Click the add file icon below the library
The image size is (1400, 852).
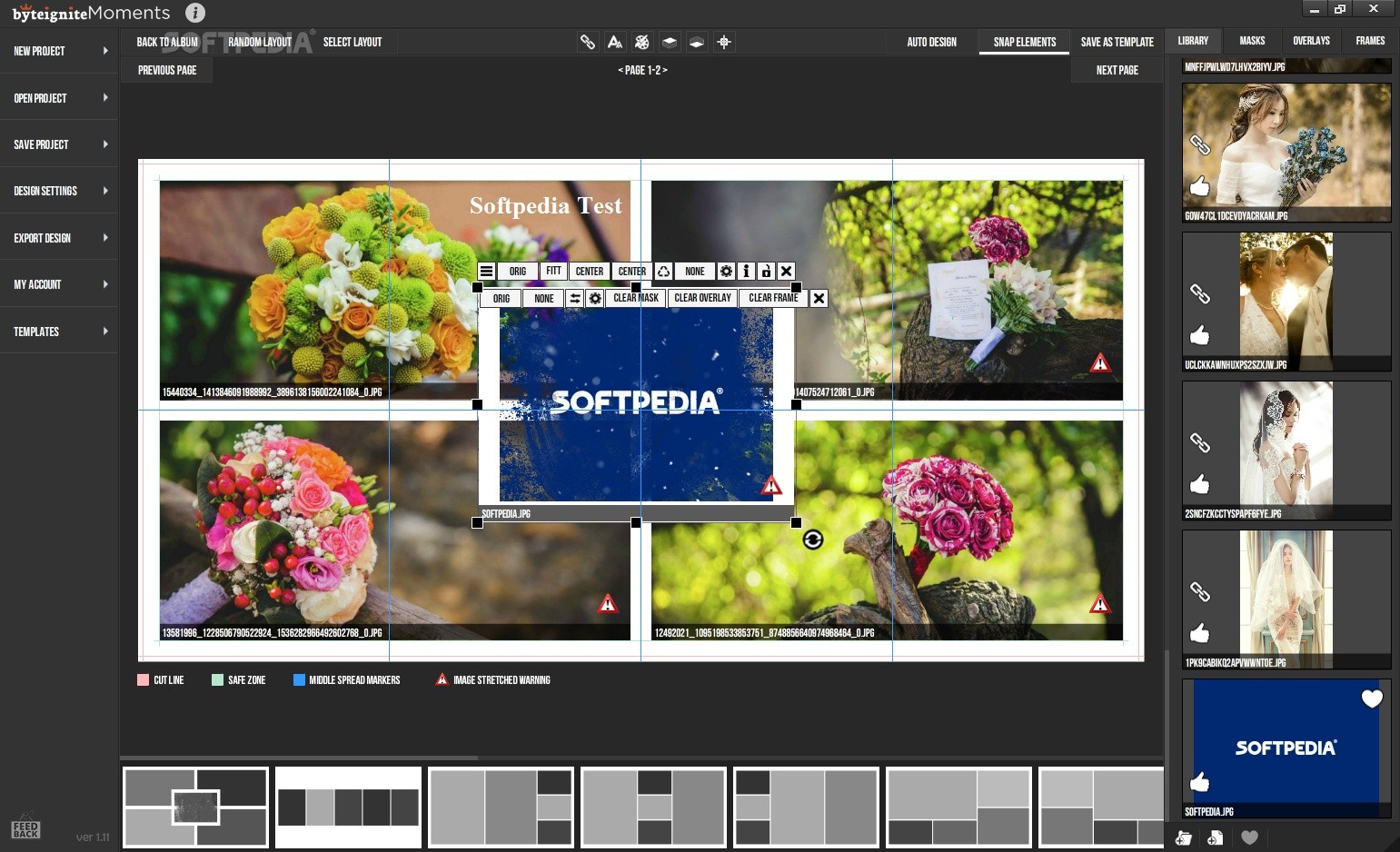coord(1216,837)
